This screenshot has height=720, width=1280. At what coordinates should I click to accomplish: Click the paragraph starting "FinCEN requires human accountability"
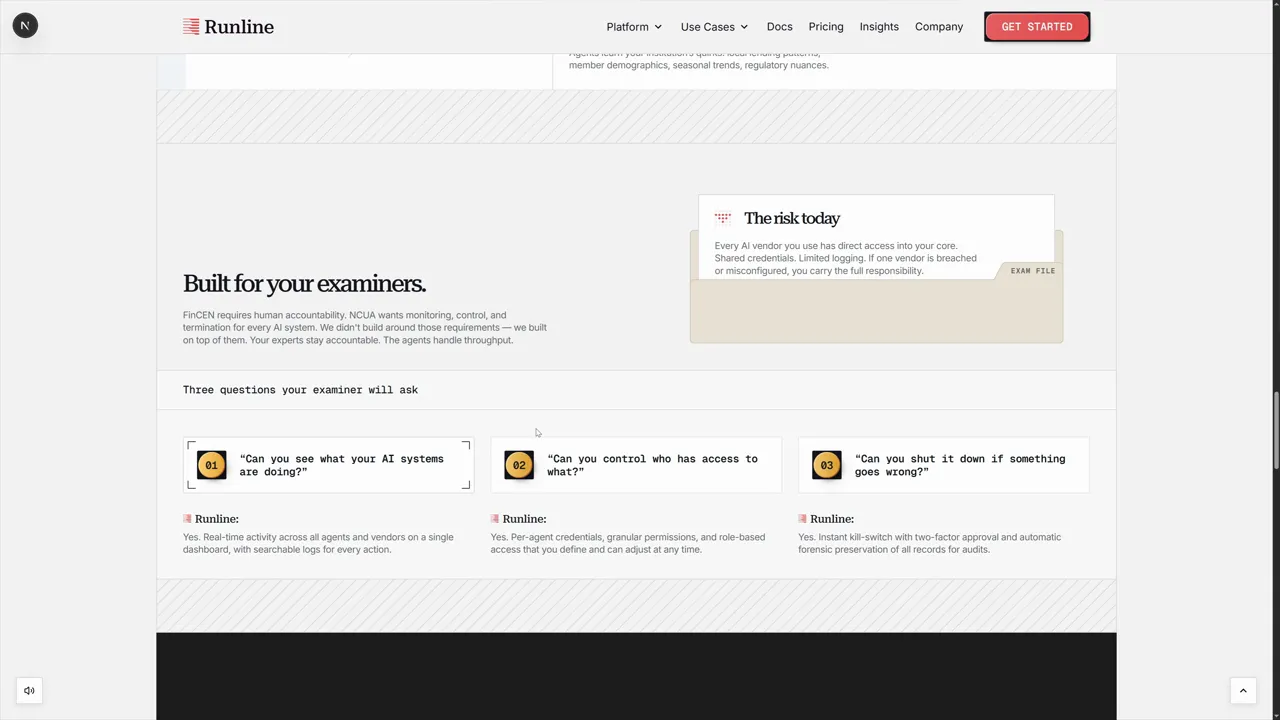(x=365, y=327)
